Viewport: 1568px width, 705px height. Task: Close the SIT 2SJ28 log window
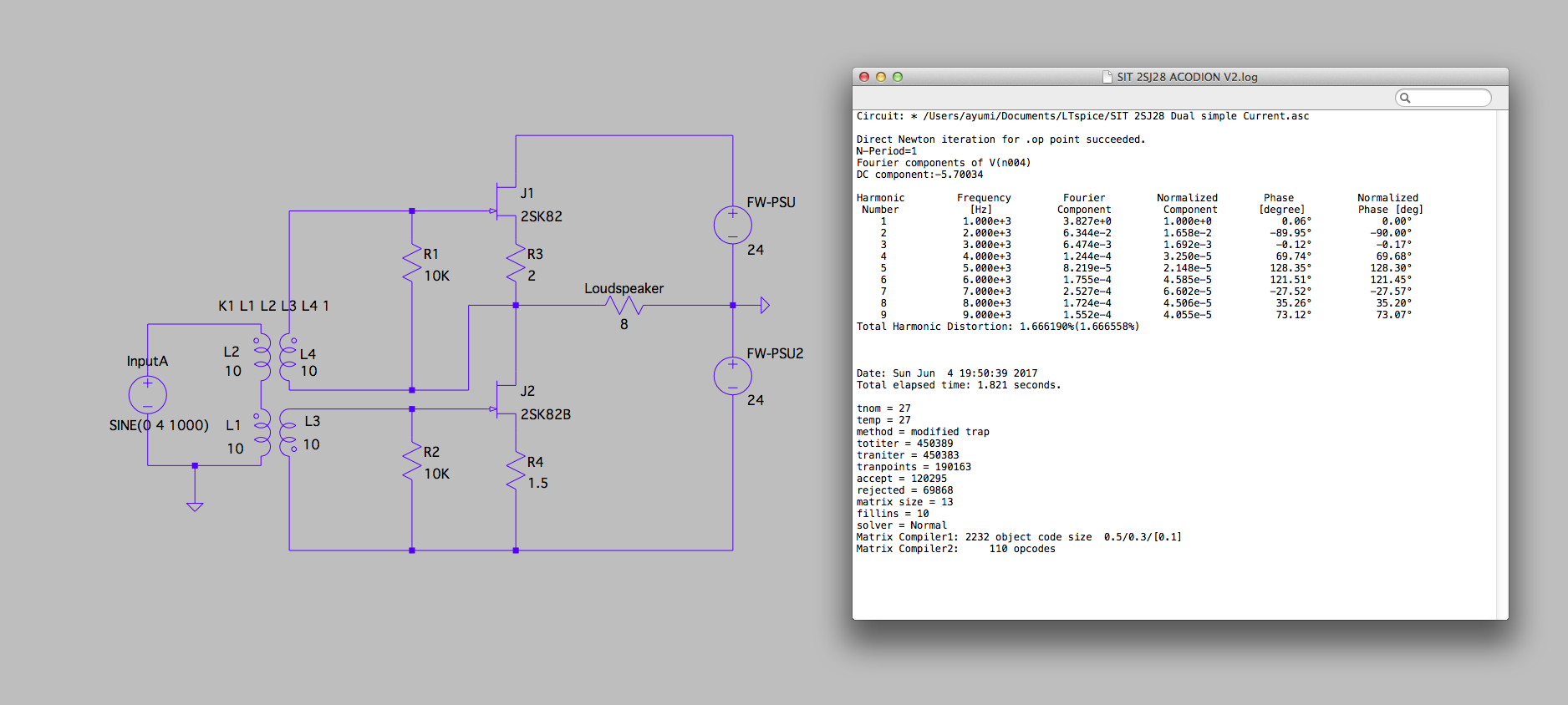(x=864, y=77)
